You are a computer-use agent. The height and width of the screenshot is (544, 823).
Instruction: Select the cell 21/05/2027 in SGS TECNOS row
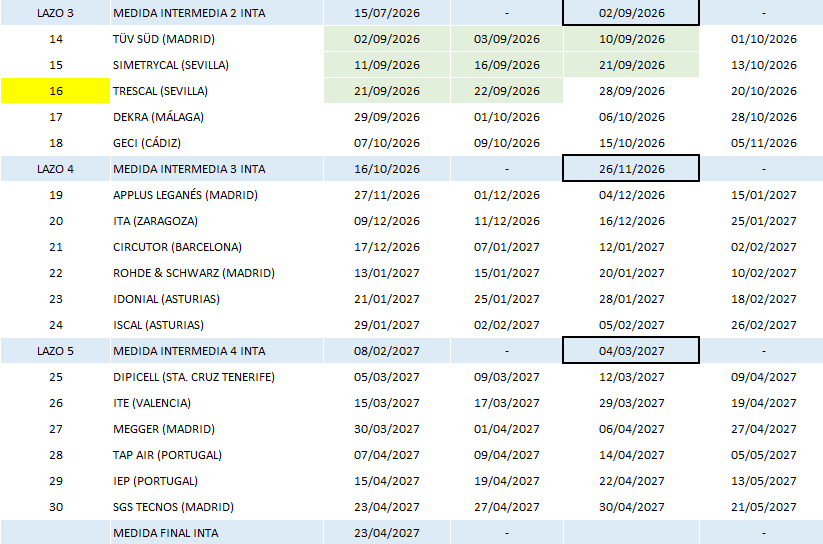763,507
